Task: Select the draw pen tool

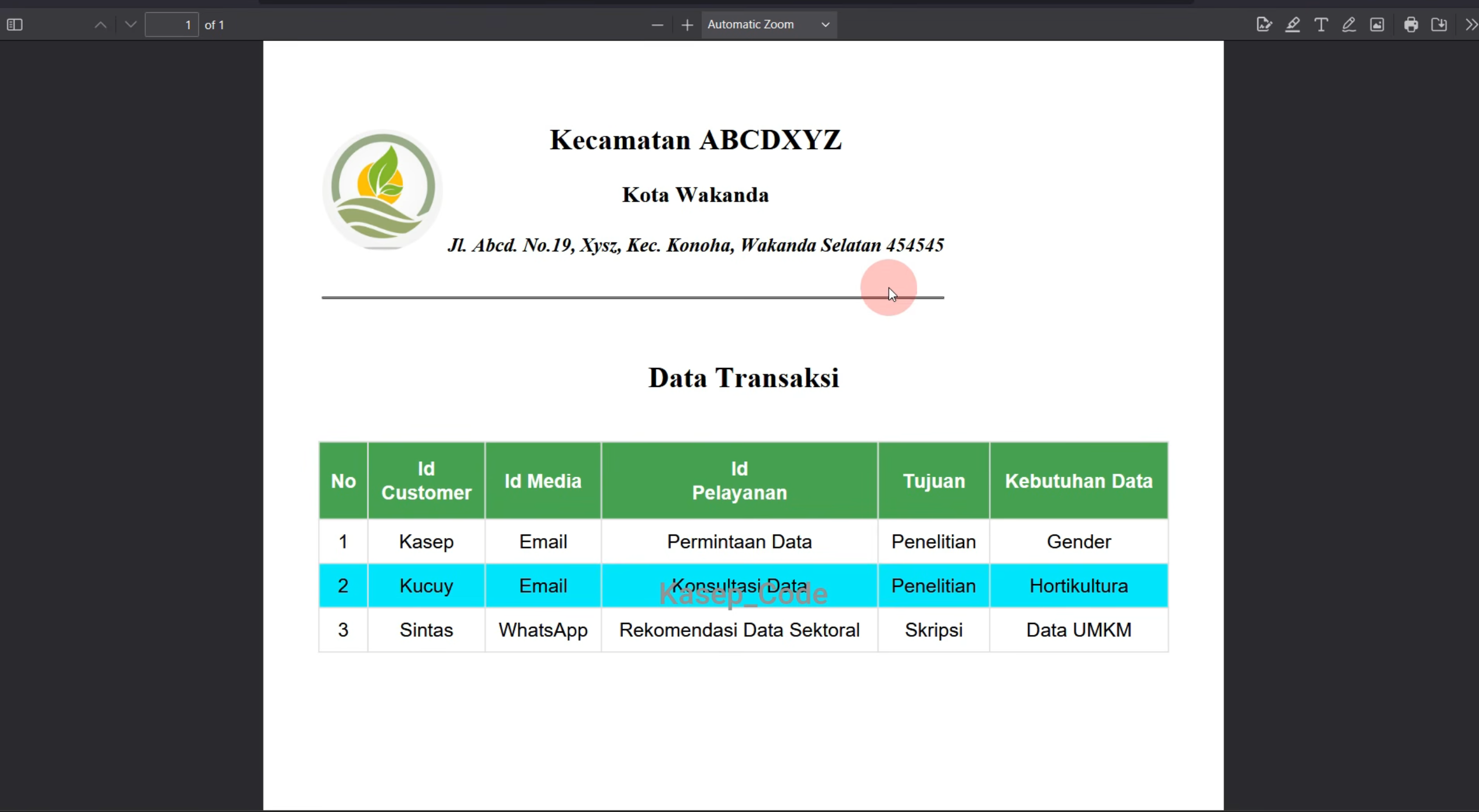Action: point(1349,25)
